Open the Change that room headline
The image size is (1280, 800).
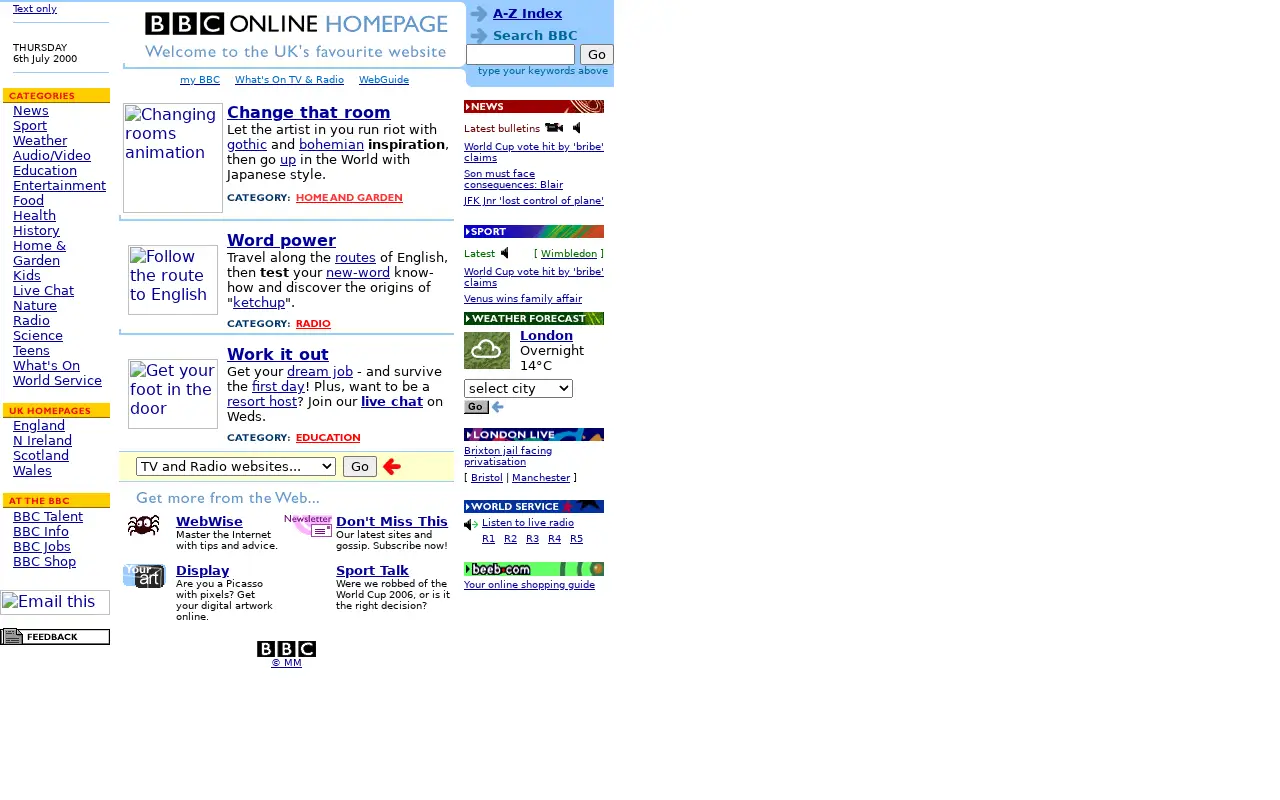309,112
